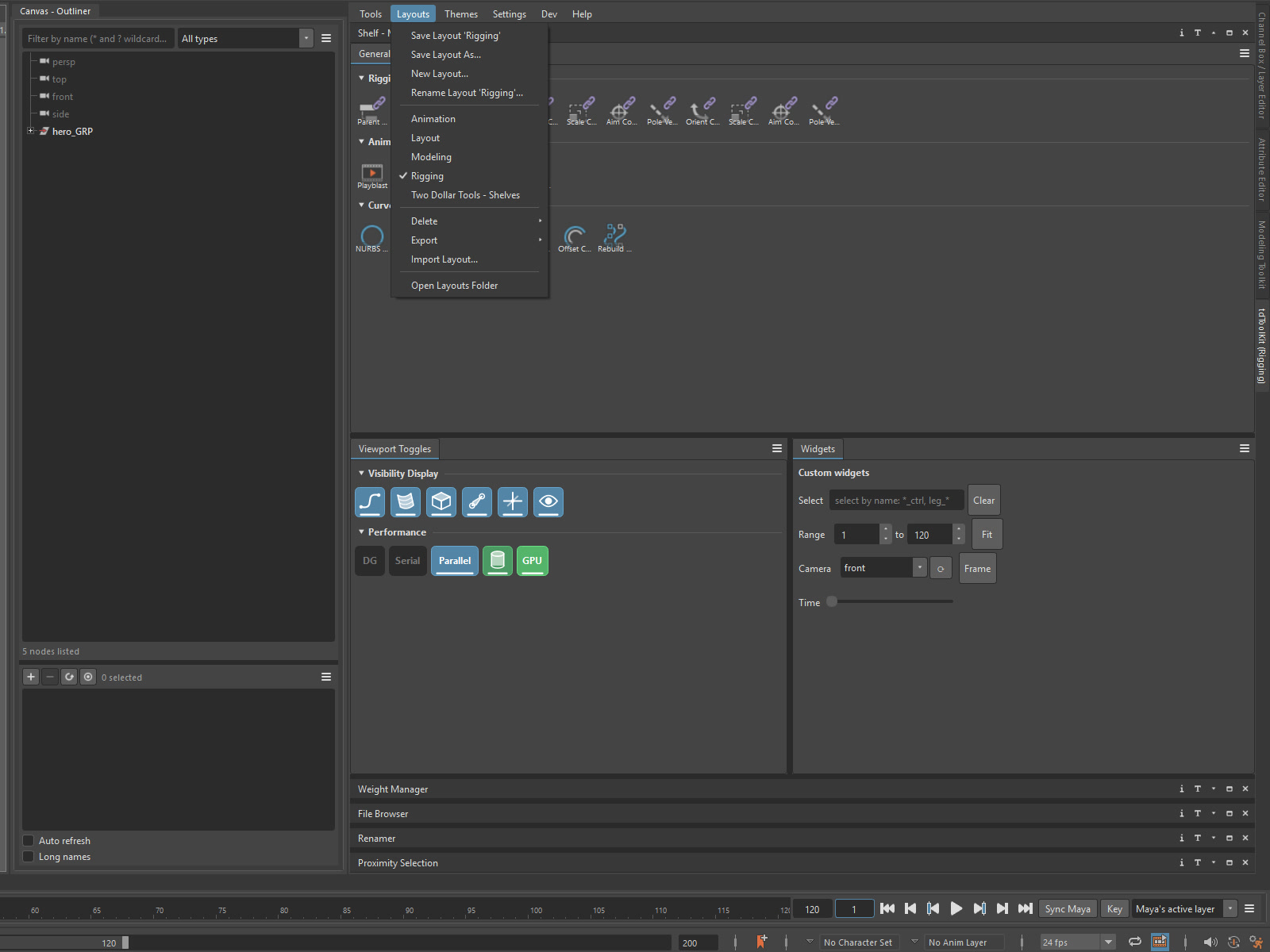Screen dimensions: 1270x952
Task: Click Open Layouts Folder
Action: [454, 286]
